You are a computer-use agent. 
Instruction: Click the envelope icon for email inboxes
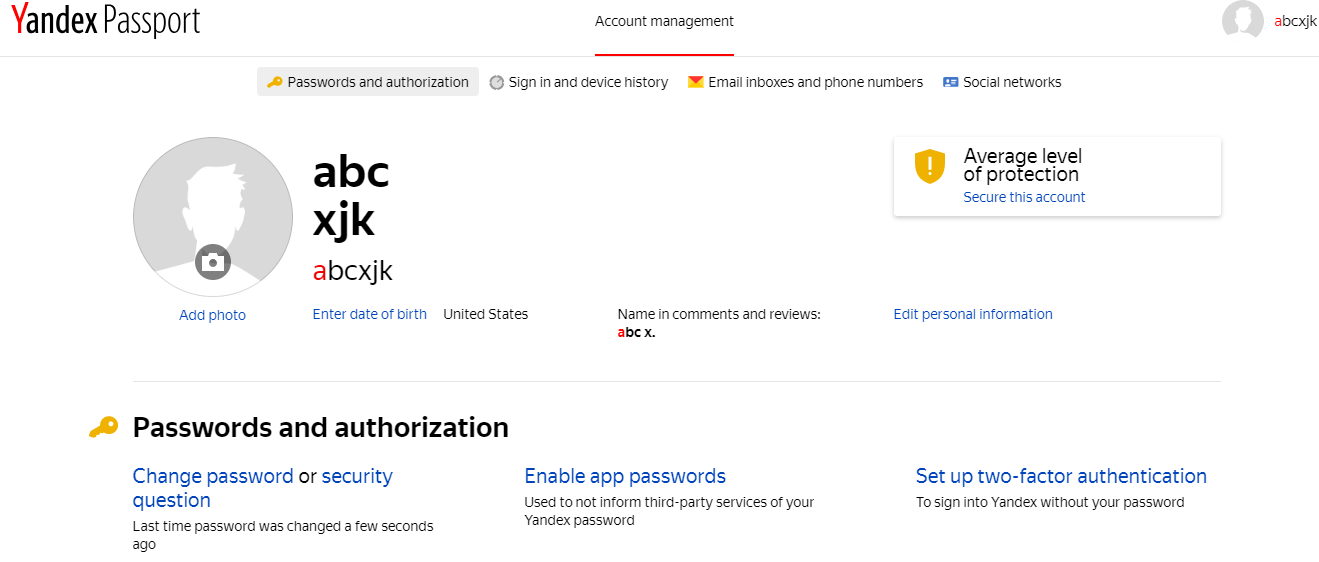click(696, 82)
